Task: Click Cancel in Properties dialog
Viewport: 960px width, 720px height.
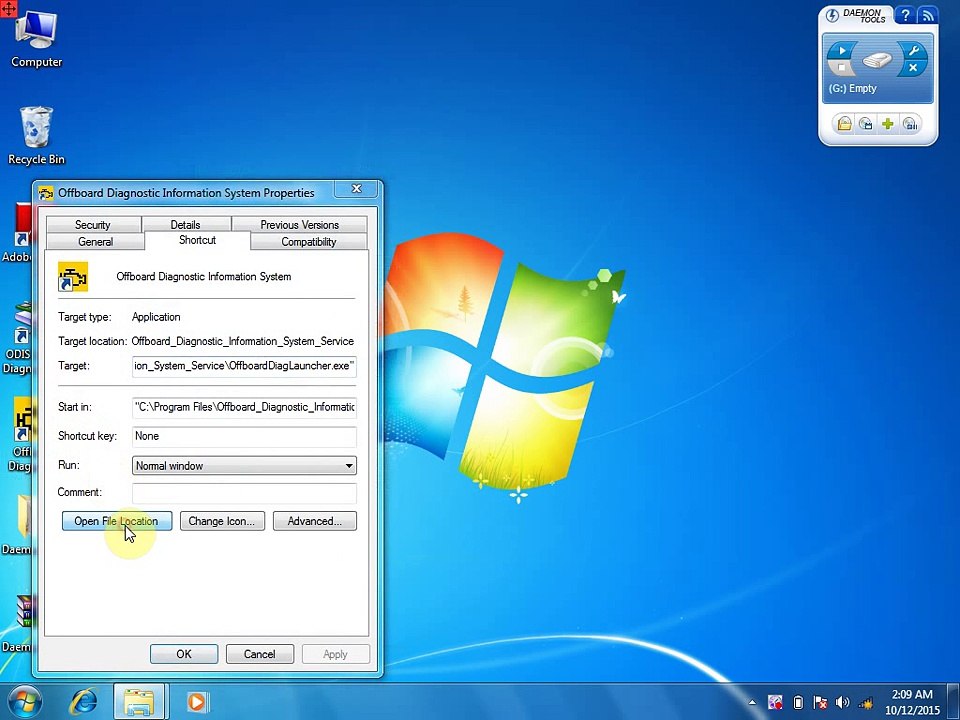Action: (260, 654)
